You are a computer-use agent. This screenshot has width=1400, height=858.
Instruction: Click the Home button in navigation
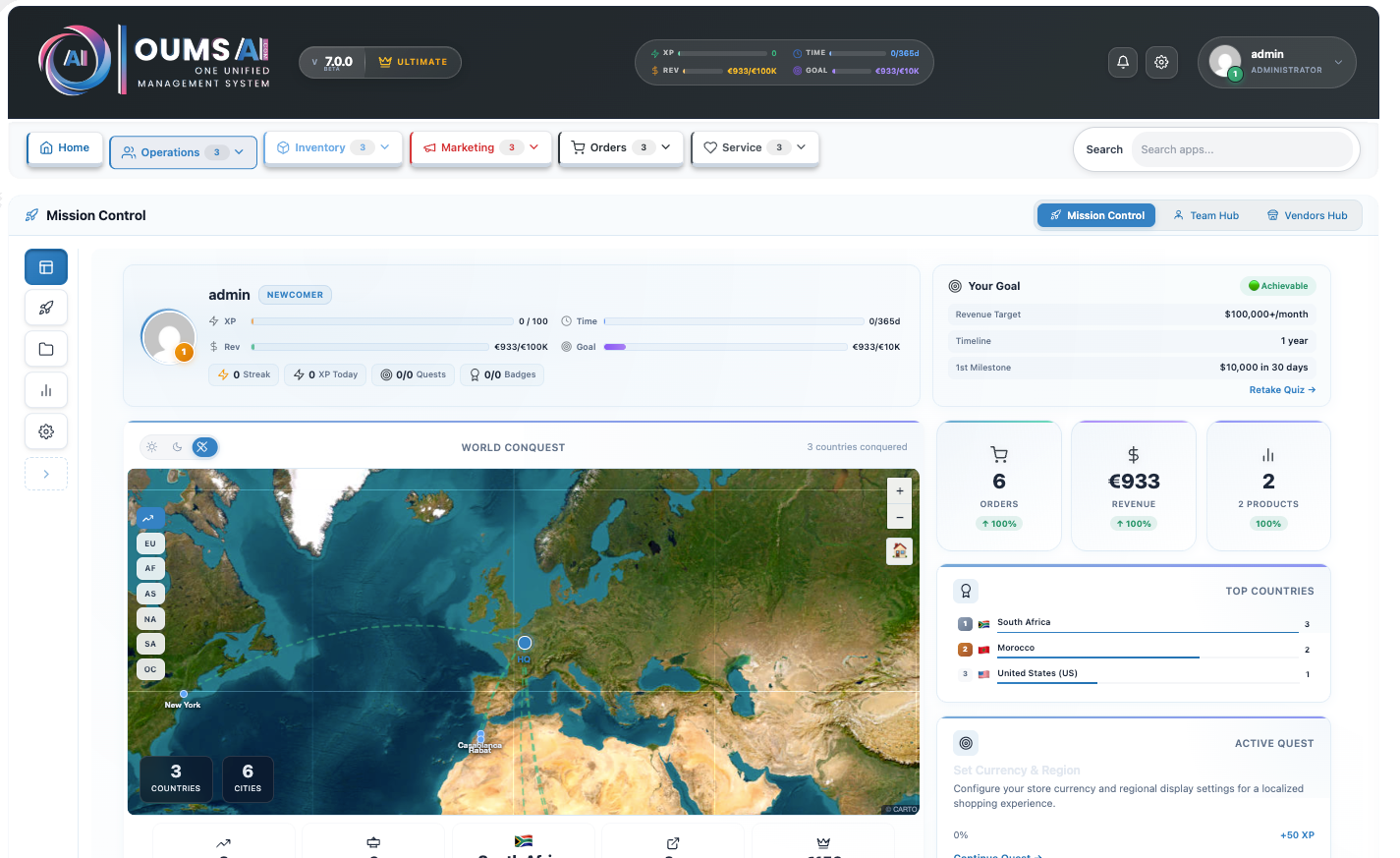click(x=65, y=147)
